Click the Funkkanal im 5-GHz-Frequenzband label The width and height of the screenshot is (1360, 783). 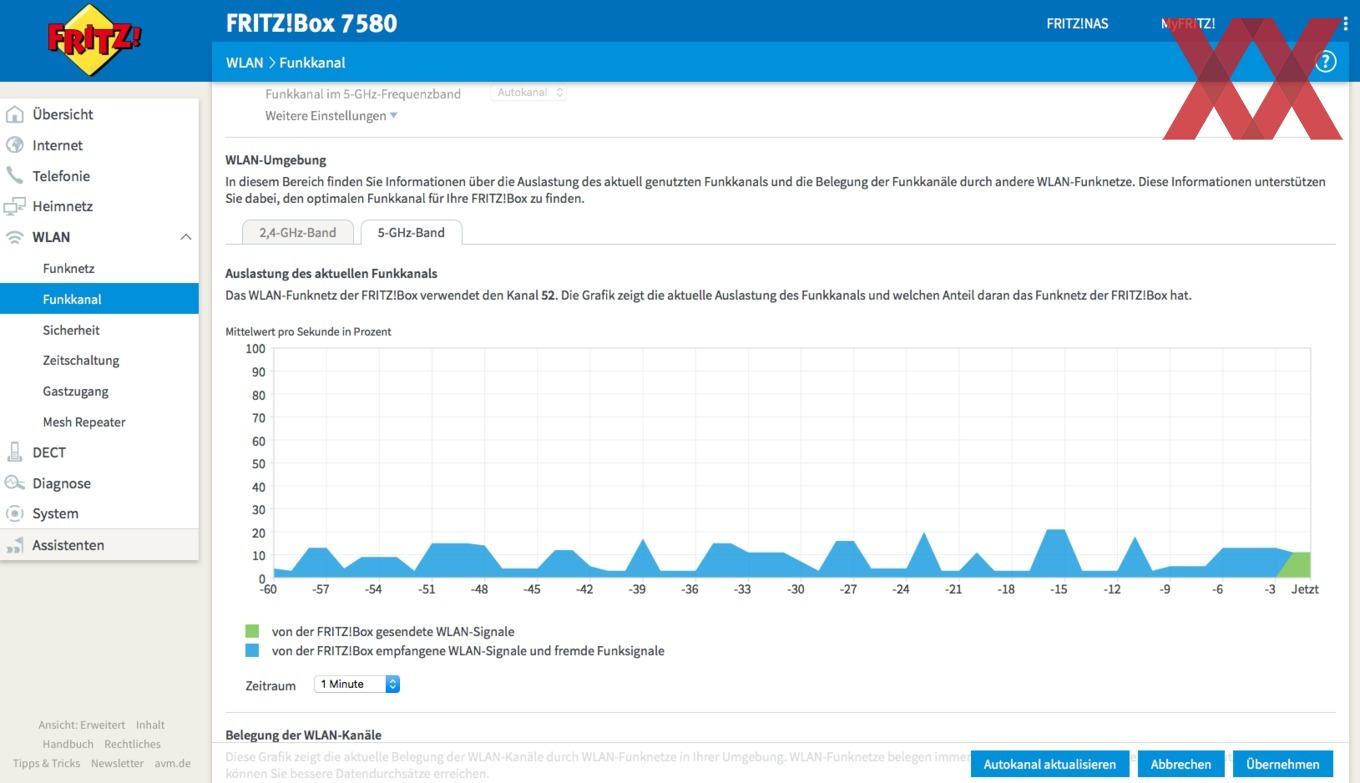coord(363,94)
